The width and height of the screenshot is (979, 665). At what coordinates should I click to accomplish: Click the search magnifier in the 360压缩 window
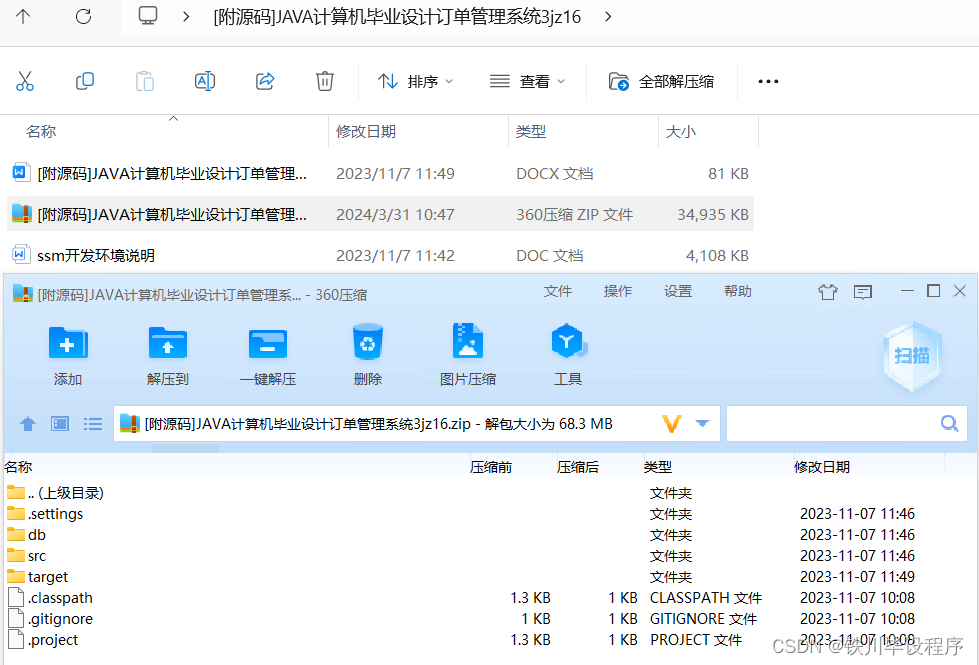pos(949,423)
